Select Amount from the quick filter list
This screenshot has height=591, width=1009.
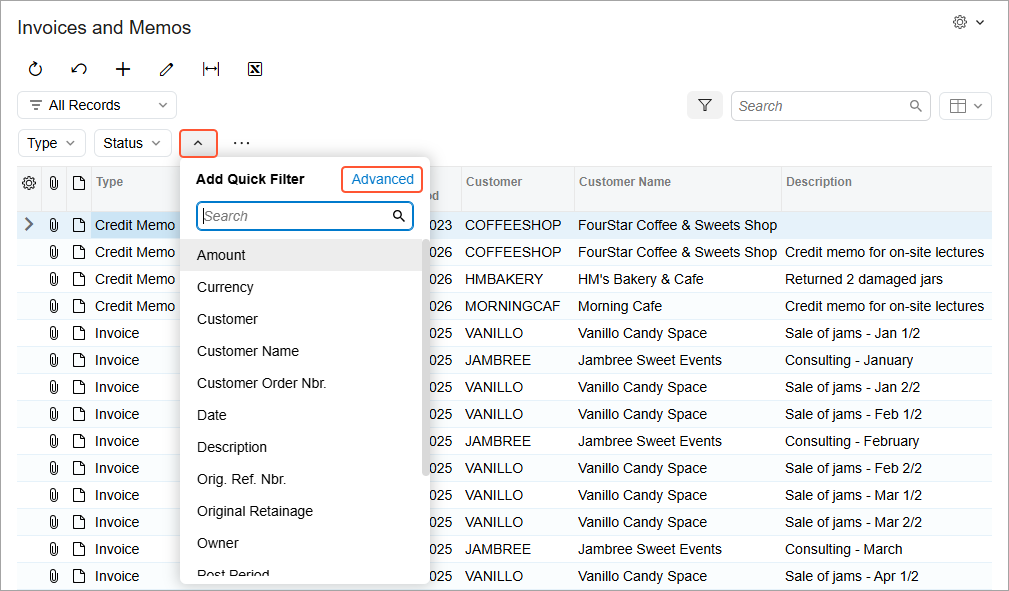(221, 255)
